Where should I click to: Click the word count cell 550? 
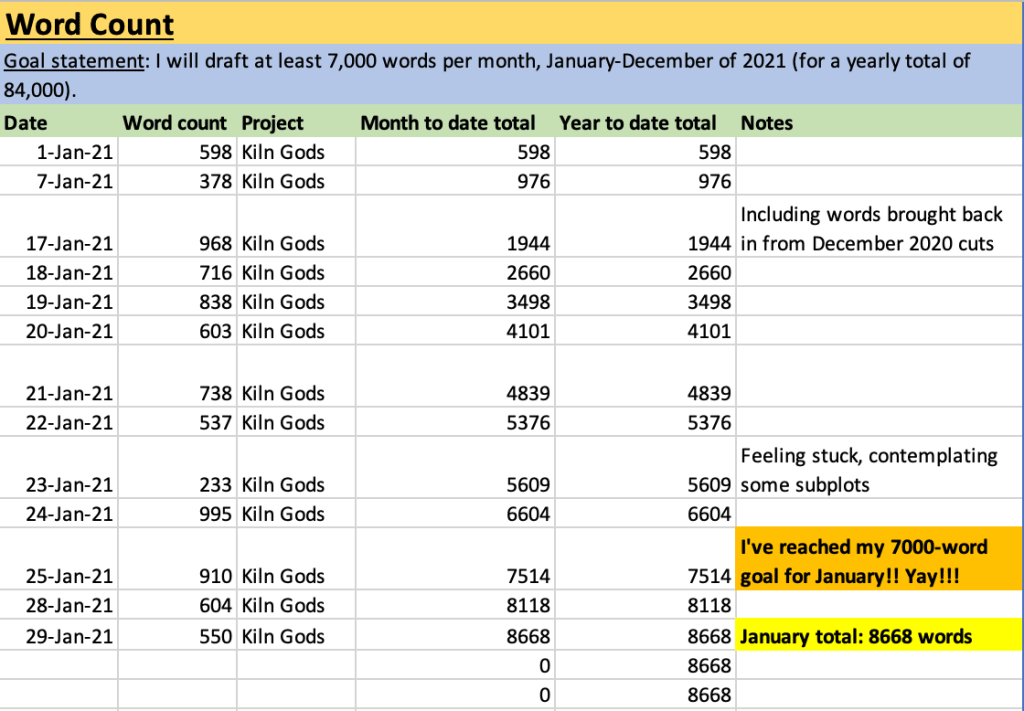pyautogui.click(x=177, y=635)
